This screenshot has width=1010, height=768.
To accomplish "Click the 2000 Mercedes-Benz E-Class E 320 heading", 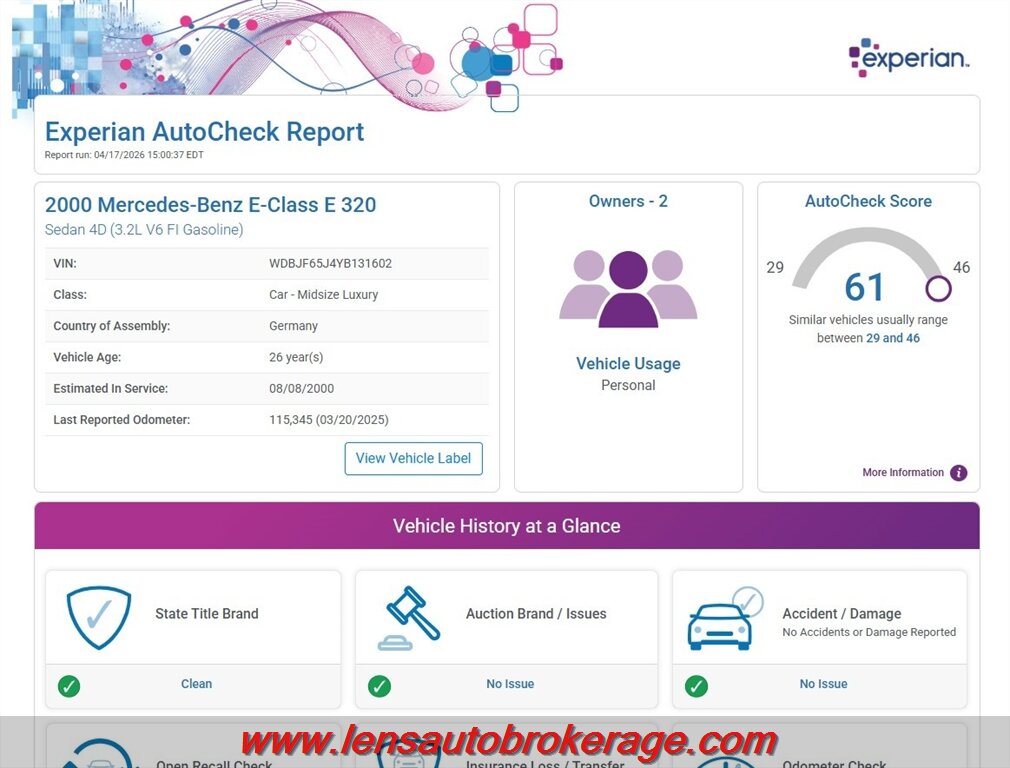I will pyautogui.click(x=211, y=205).
